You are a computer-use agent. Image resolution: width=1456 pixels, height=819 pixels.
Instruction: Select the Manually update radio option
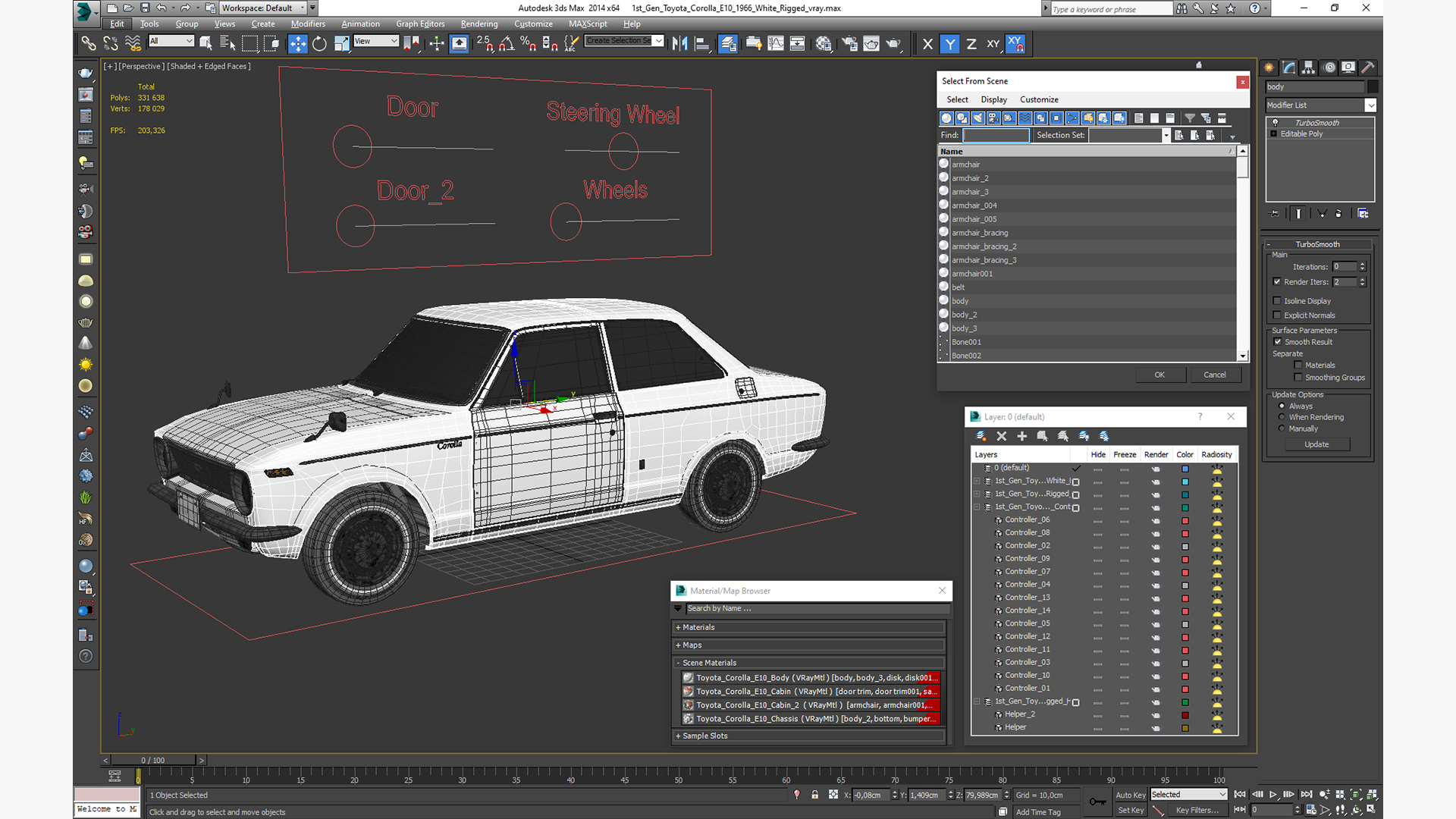[1282, 428]
